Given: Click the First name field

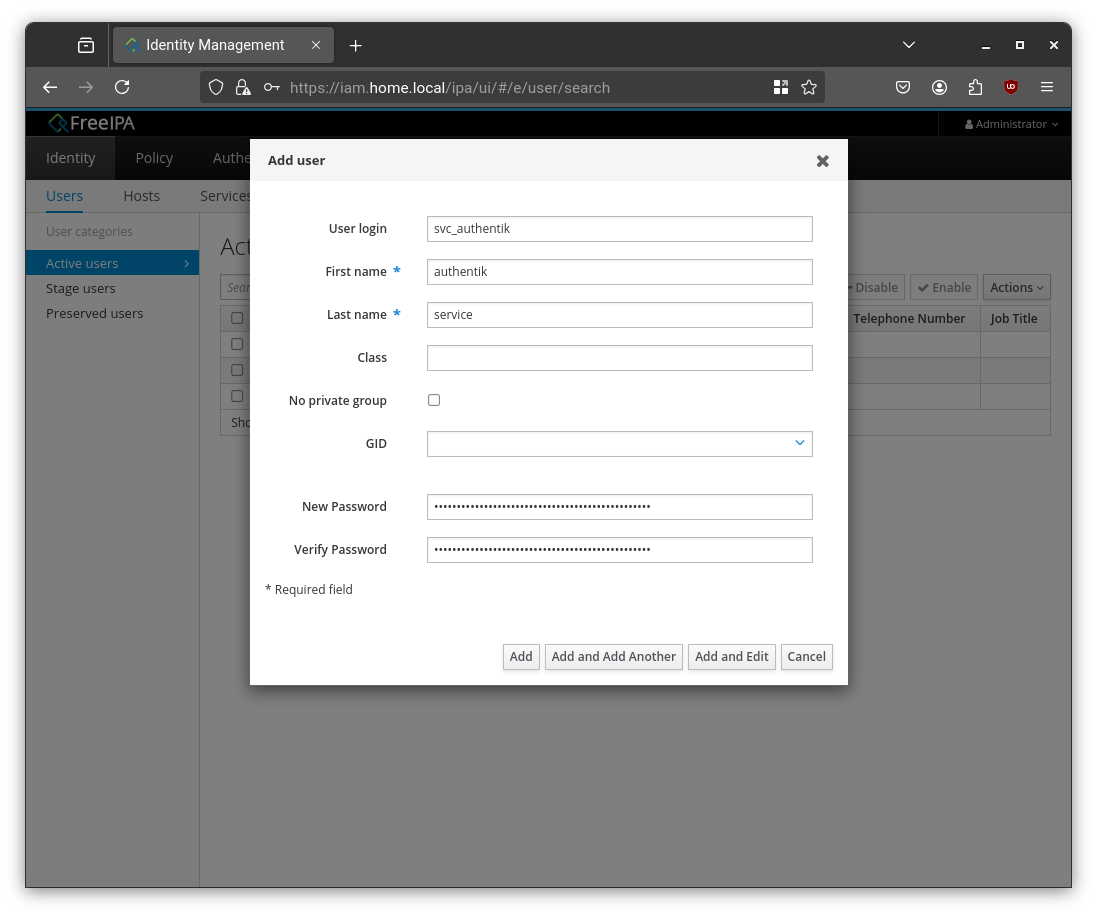Looking at the screenshot, I should pos(619,272).
